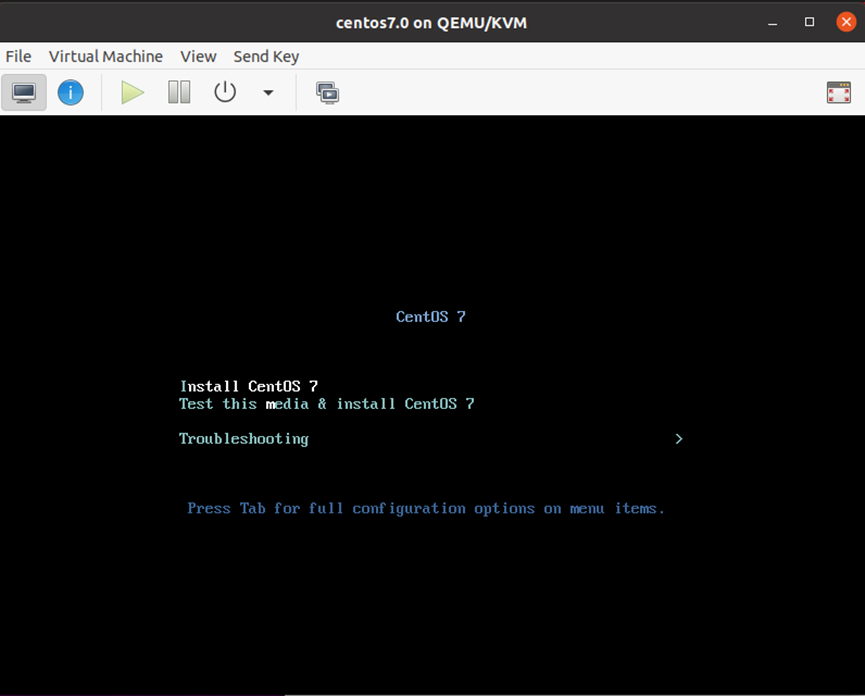
Task: Click the centos7.0 on QEMU/KVM title
Action: point(431,23)
